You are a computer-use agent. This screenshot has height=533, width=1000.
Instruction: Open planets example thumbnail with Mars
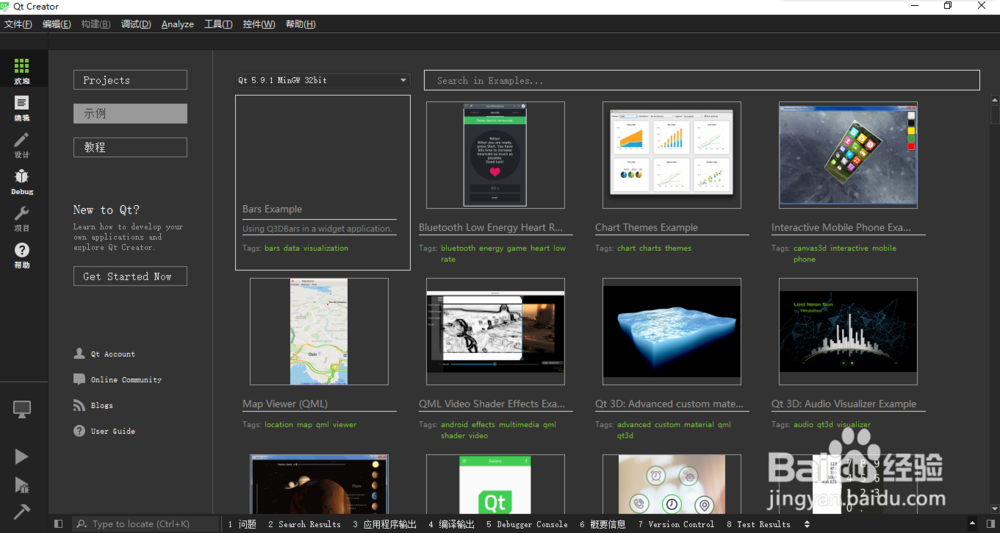click(x=319, y=485)
